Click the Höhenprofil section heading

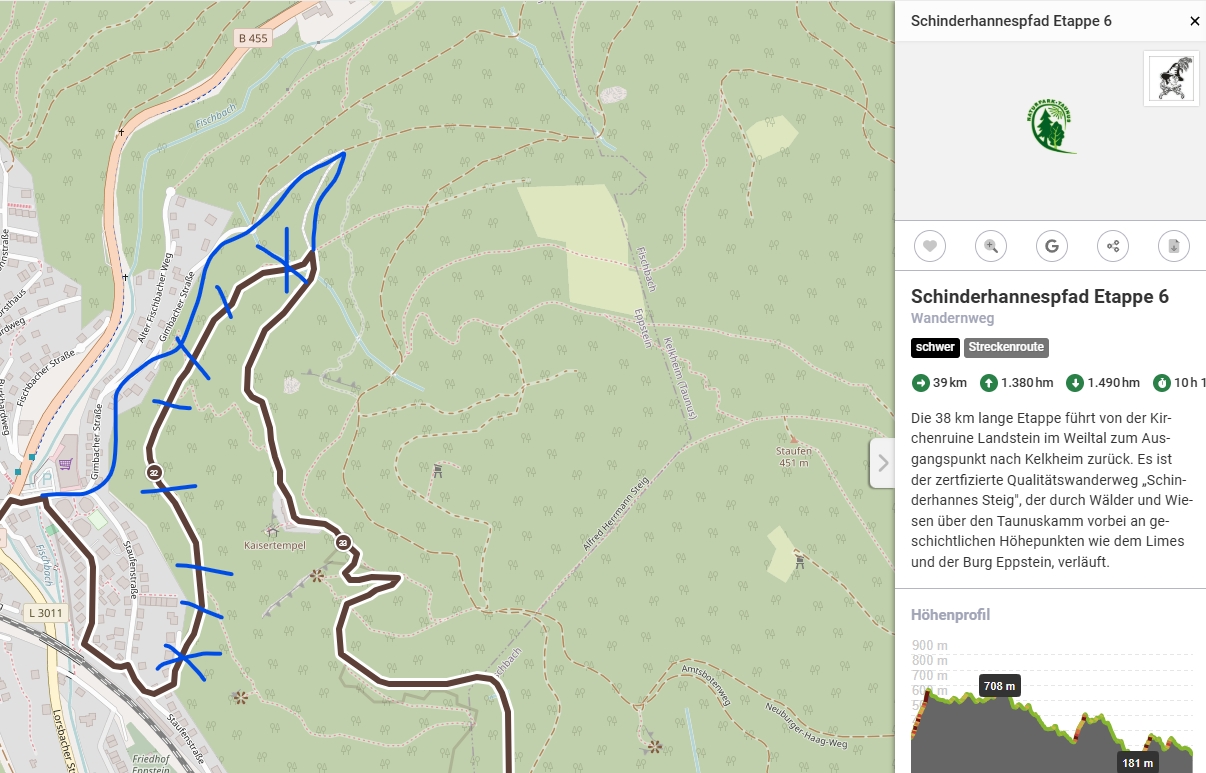950,615
